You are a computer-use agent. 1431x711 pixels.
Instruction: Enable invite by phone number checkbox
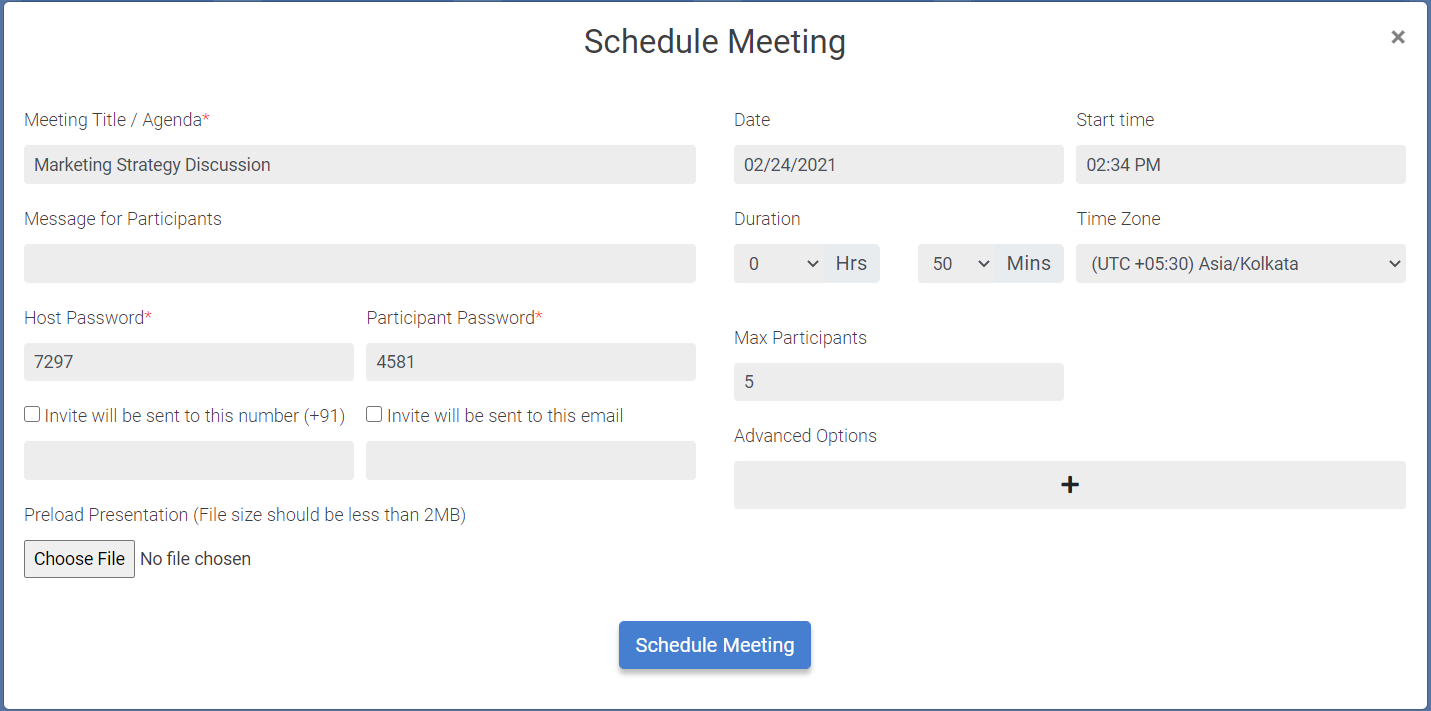(x=31, y=413)
